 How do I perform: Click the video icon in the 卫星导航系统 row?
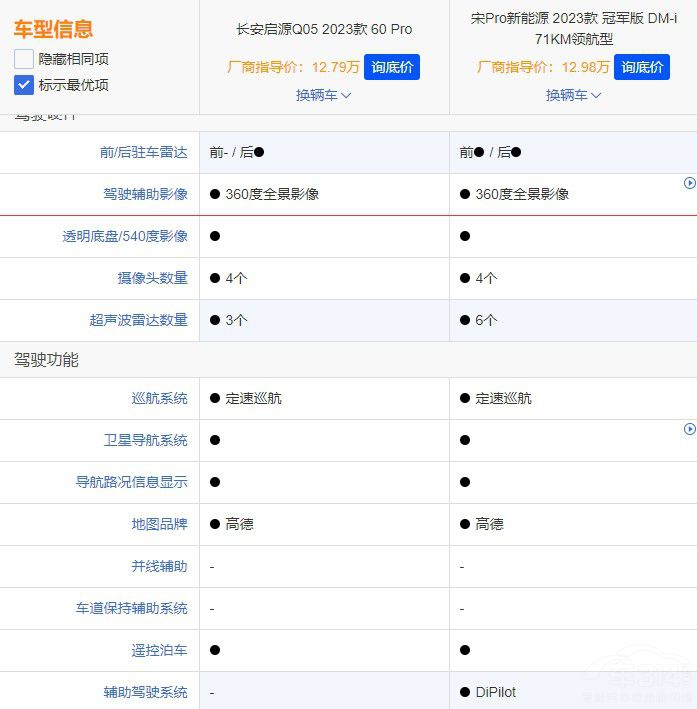(x=689, y=429)
